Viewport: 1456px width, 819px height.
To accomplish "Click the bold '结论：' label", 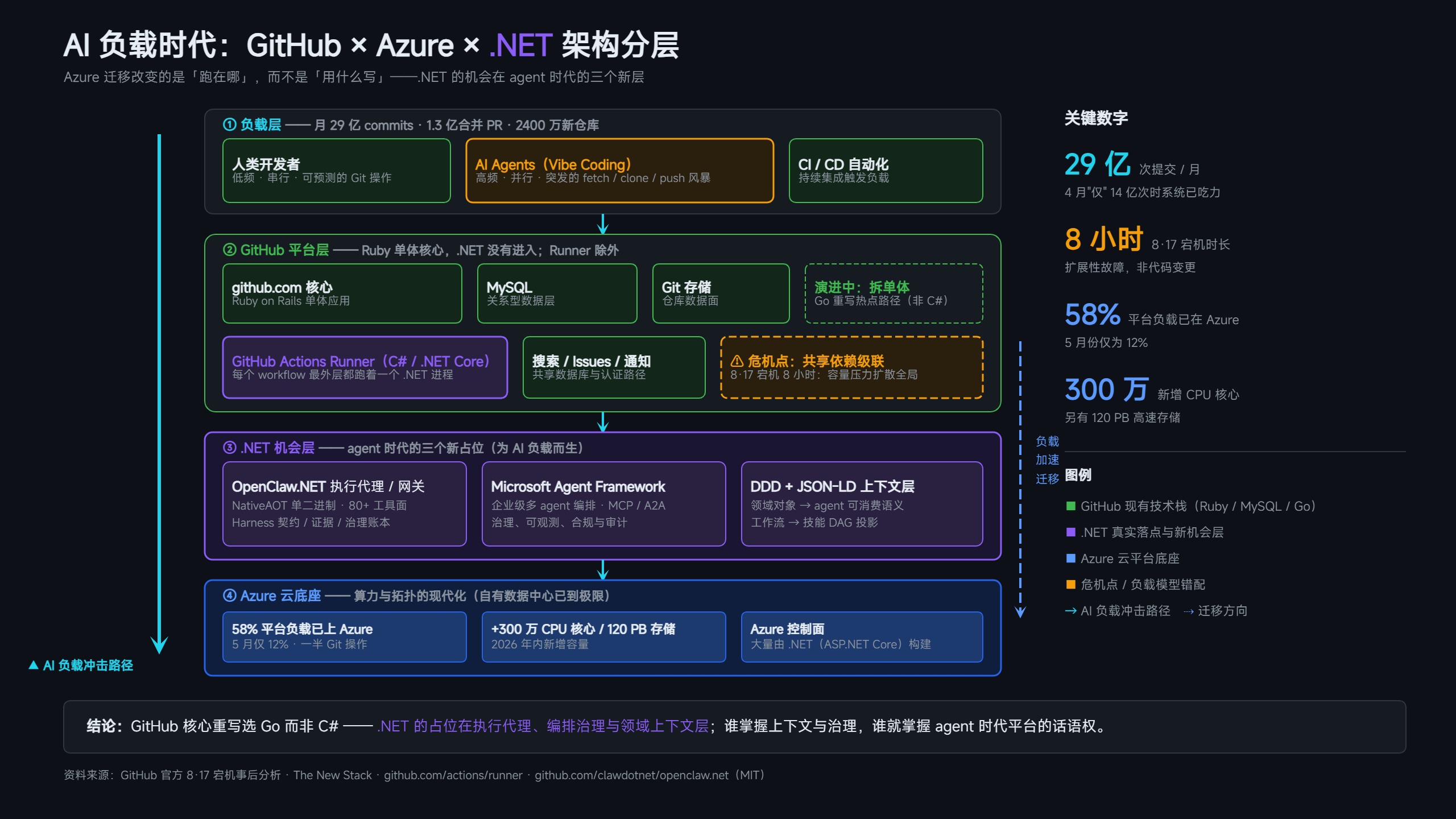I will click(x=104, y=726).
